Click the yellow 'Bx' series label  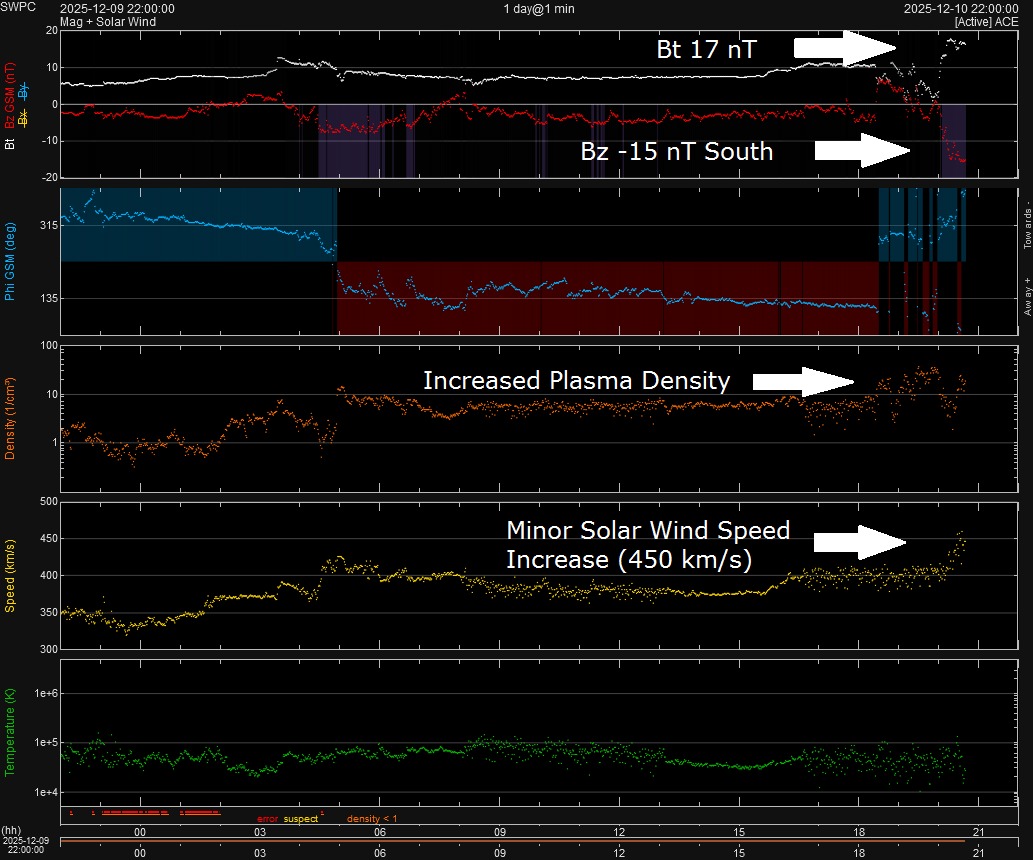[23, 118]
